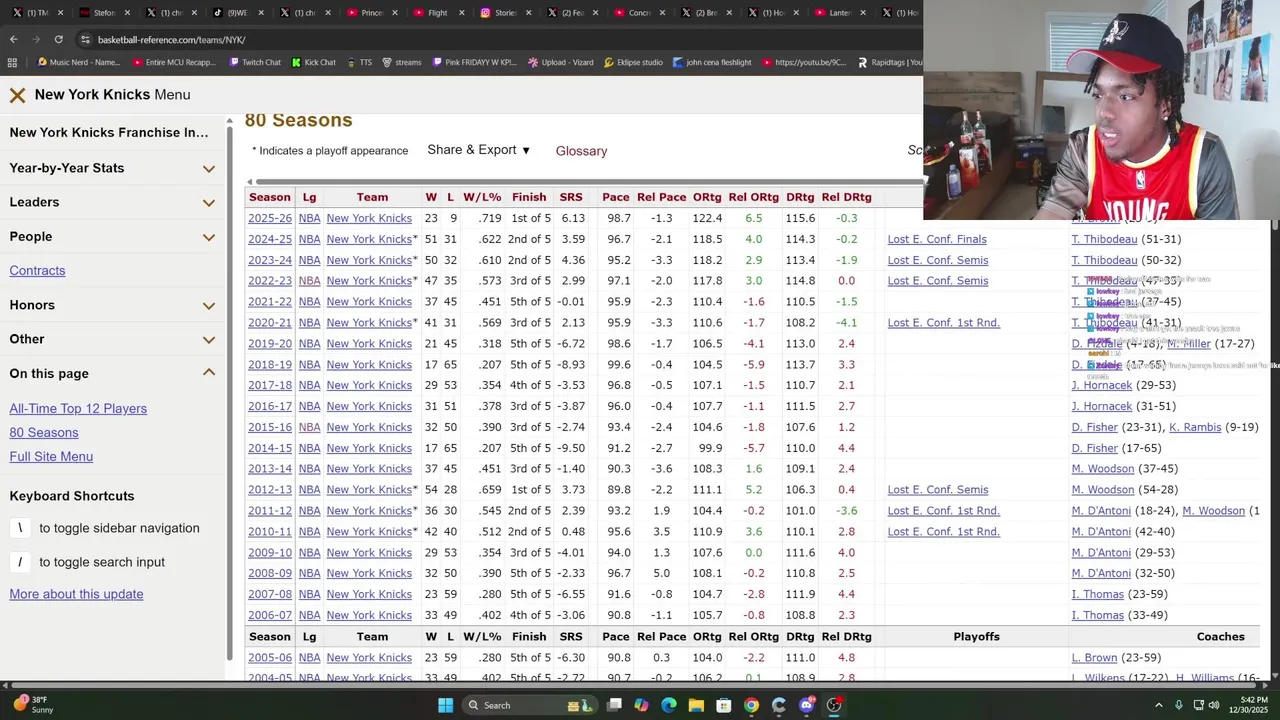The height and width of the screenshot is (720, 1280).
Task: Expand the Leaders sidebar section
Action: [112, 202]
